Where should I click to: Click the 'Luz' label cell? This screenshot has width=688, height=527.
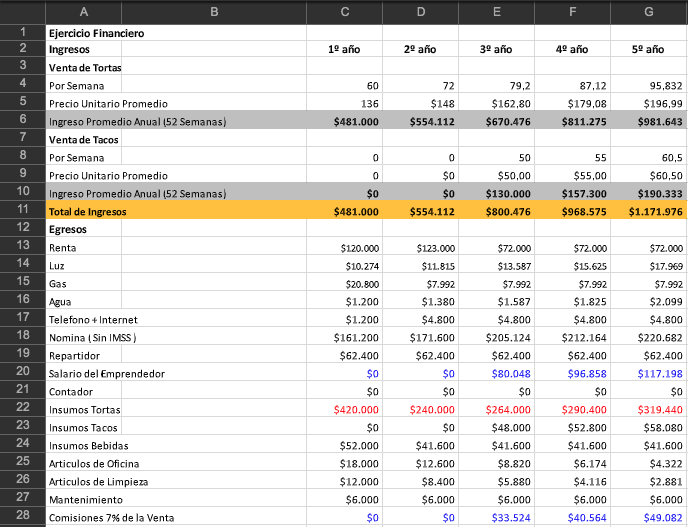(x=83, y=265)
